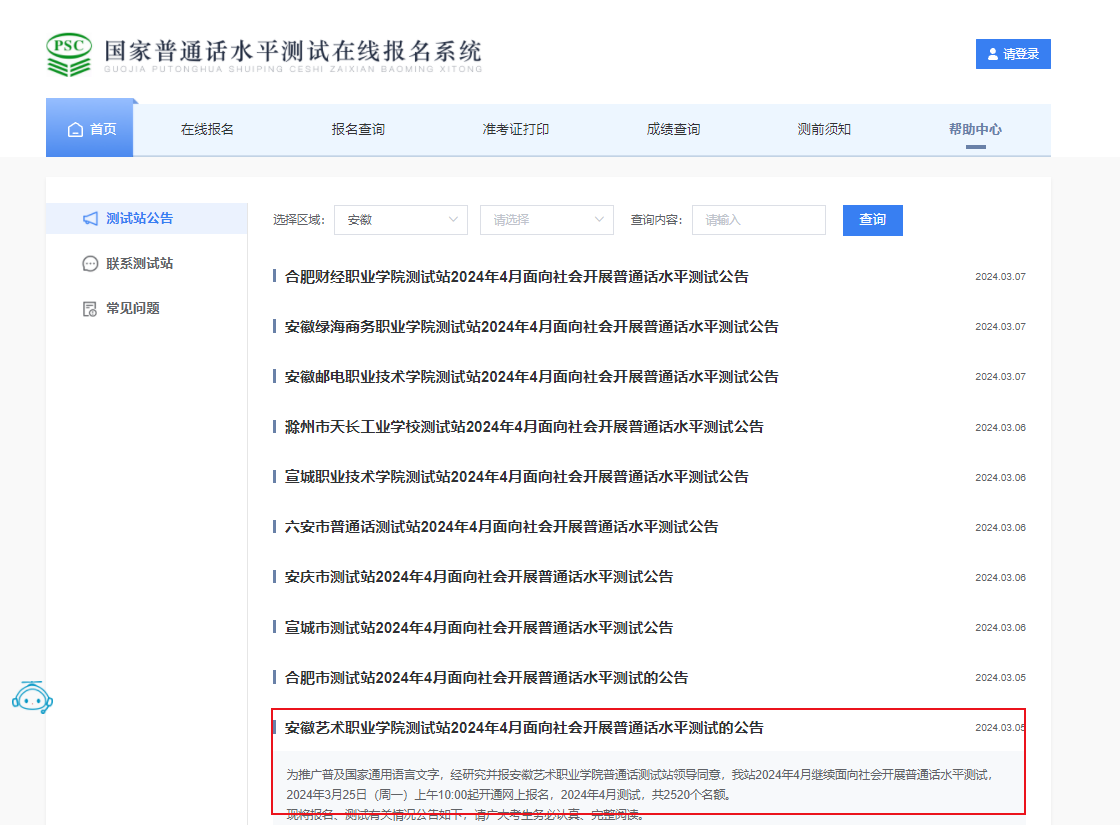Screen dimensions: 1120x825
Task: Click the home icon on 首页 tab
Action: (75, 129)
